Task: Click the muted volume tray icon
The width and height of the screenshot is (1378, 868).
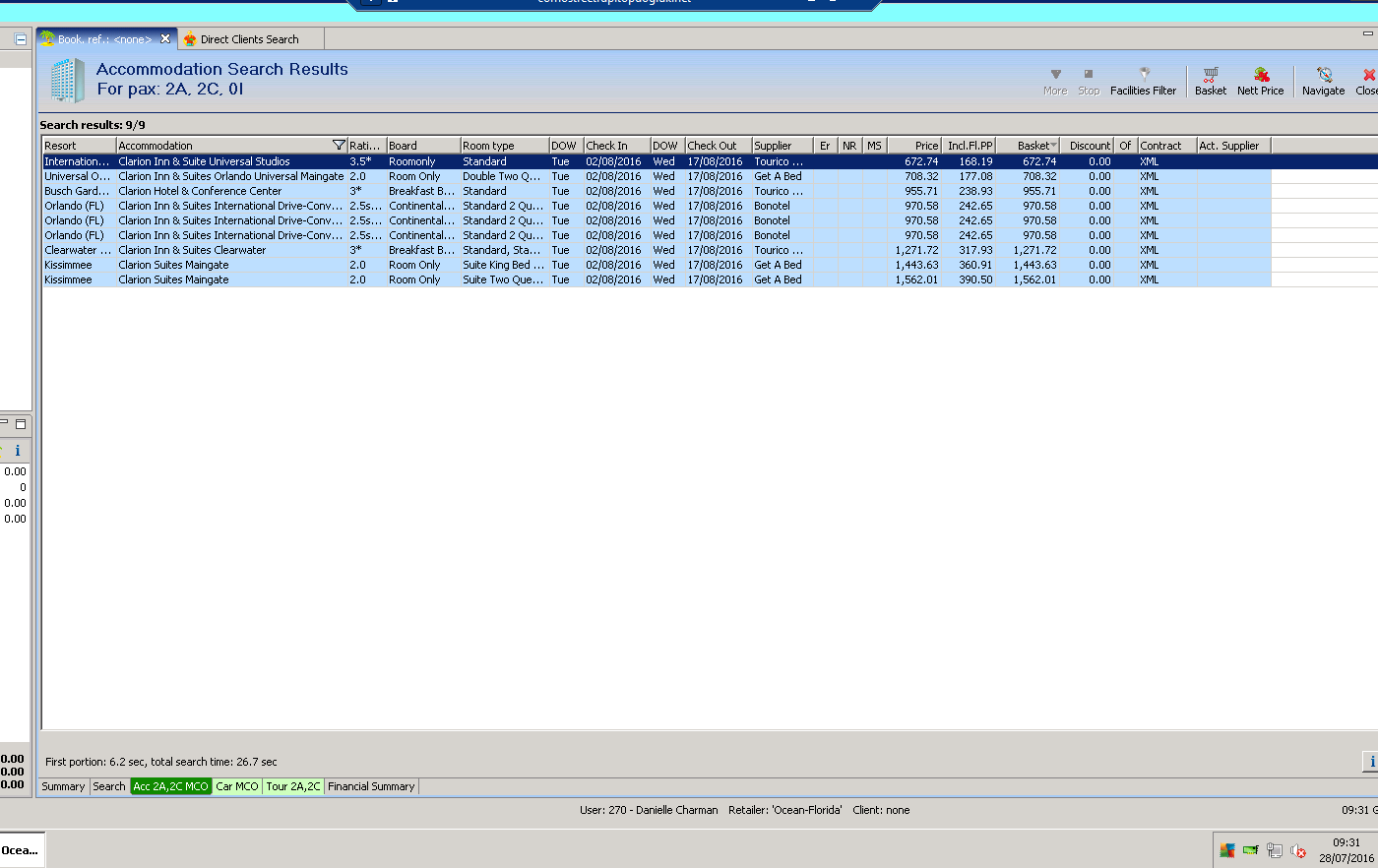Action: click(x=1298, y=850)
